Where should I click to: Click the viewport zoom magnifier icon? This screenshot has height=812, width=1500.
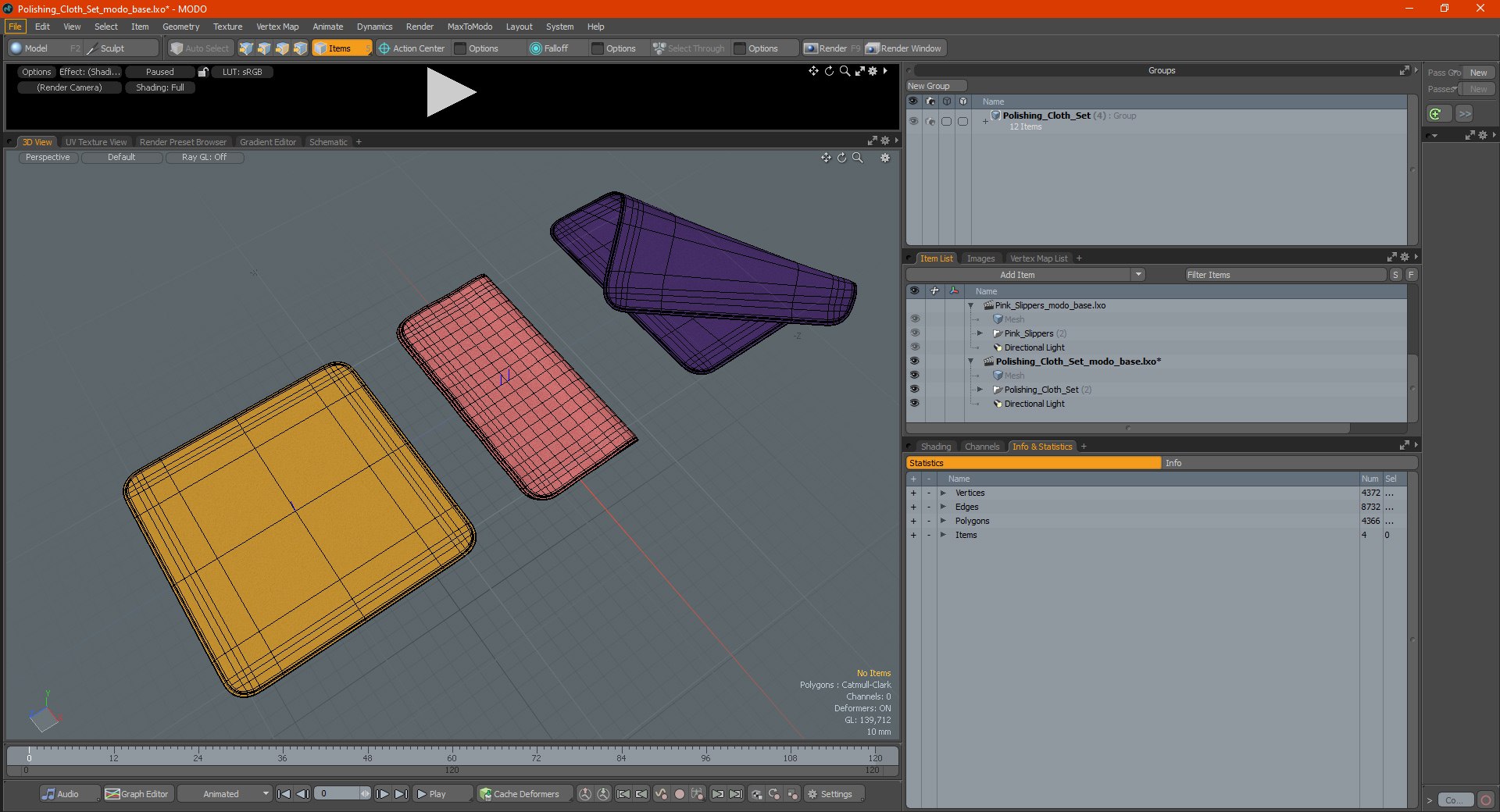pyautogui.click(x=857, y=158)
